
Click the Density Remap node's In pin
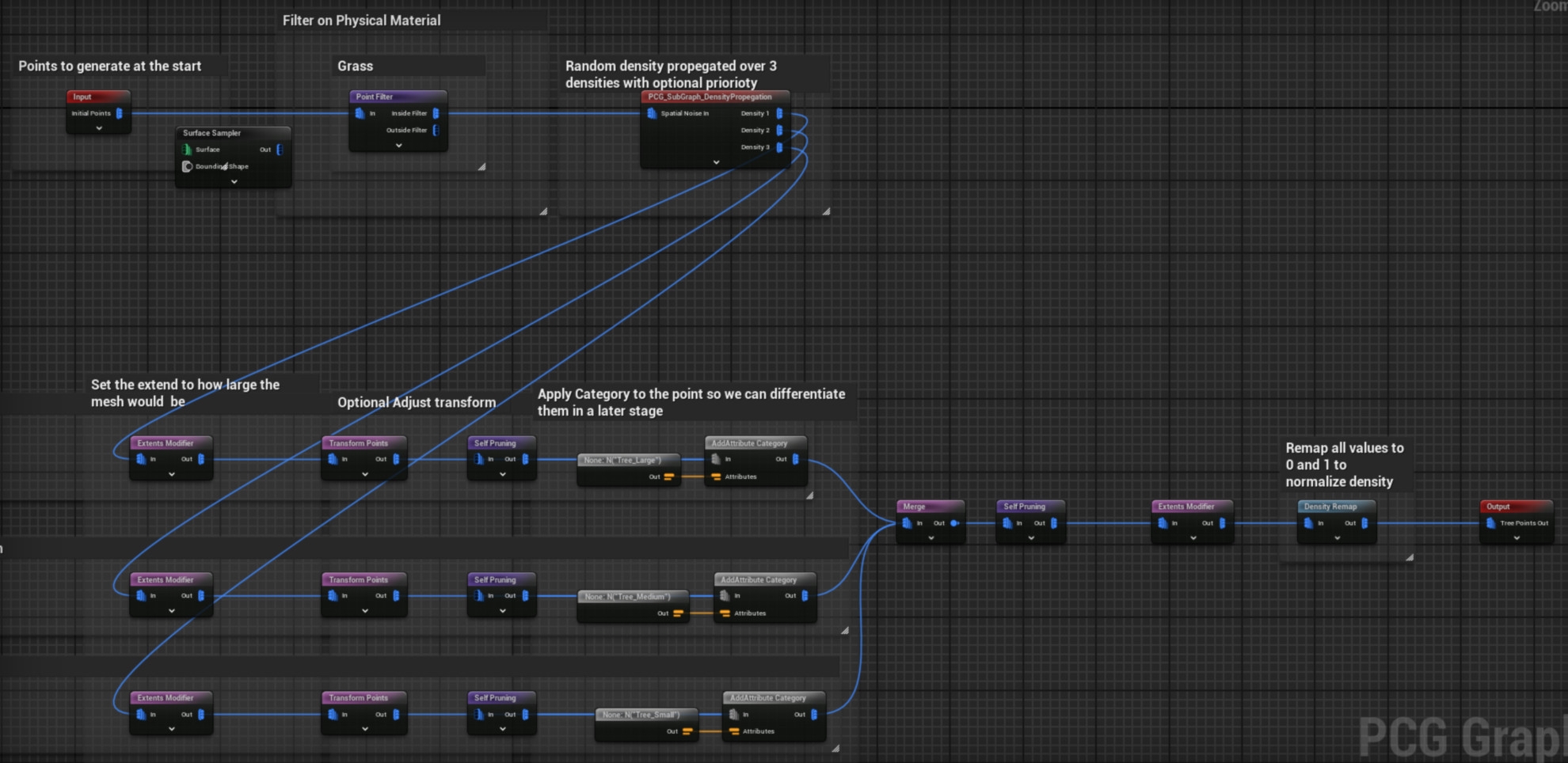click(1308, 523)
